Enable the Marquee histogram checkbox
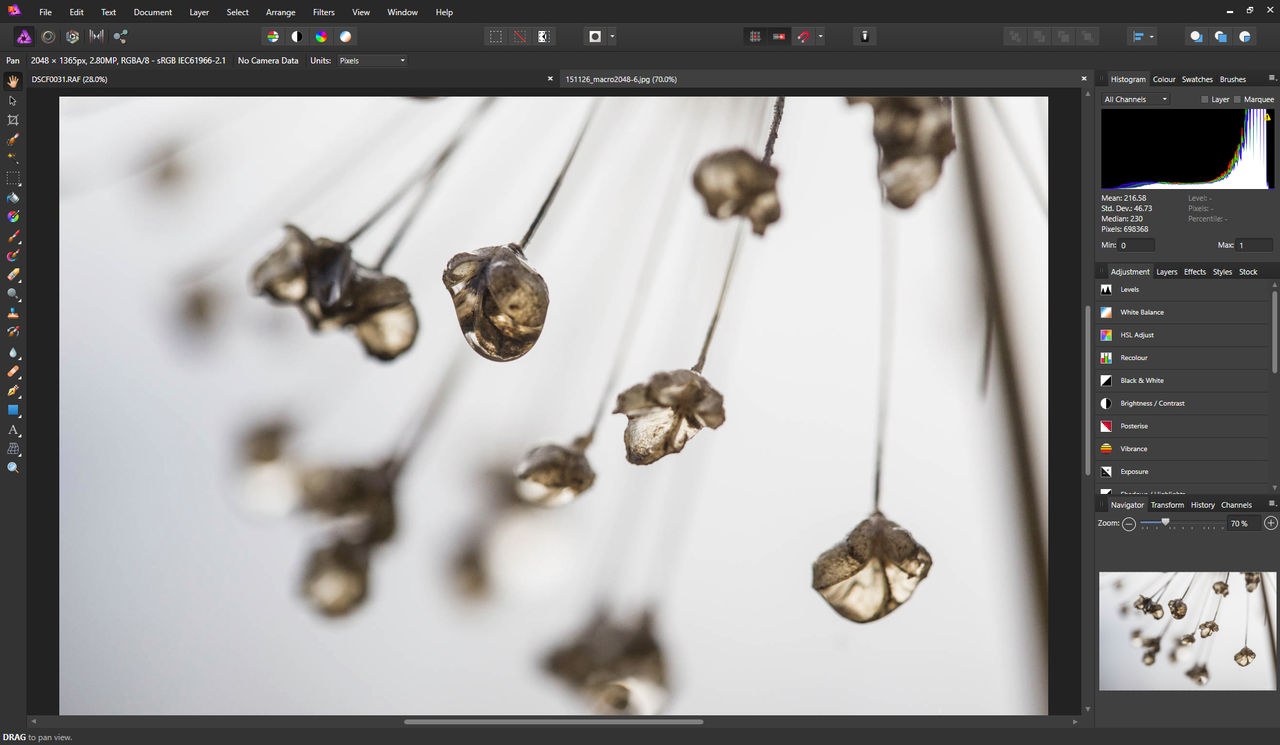Viewport: 1280px width, 745px height. tap(1238, 99)
